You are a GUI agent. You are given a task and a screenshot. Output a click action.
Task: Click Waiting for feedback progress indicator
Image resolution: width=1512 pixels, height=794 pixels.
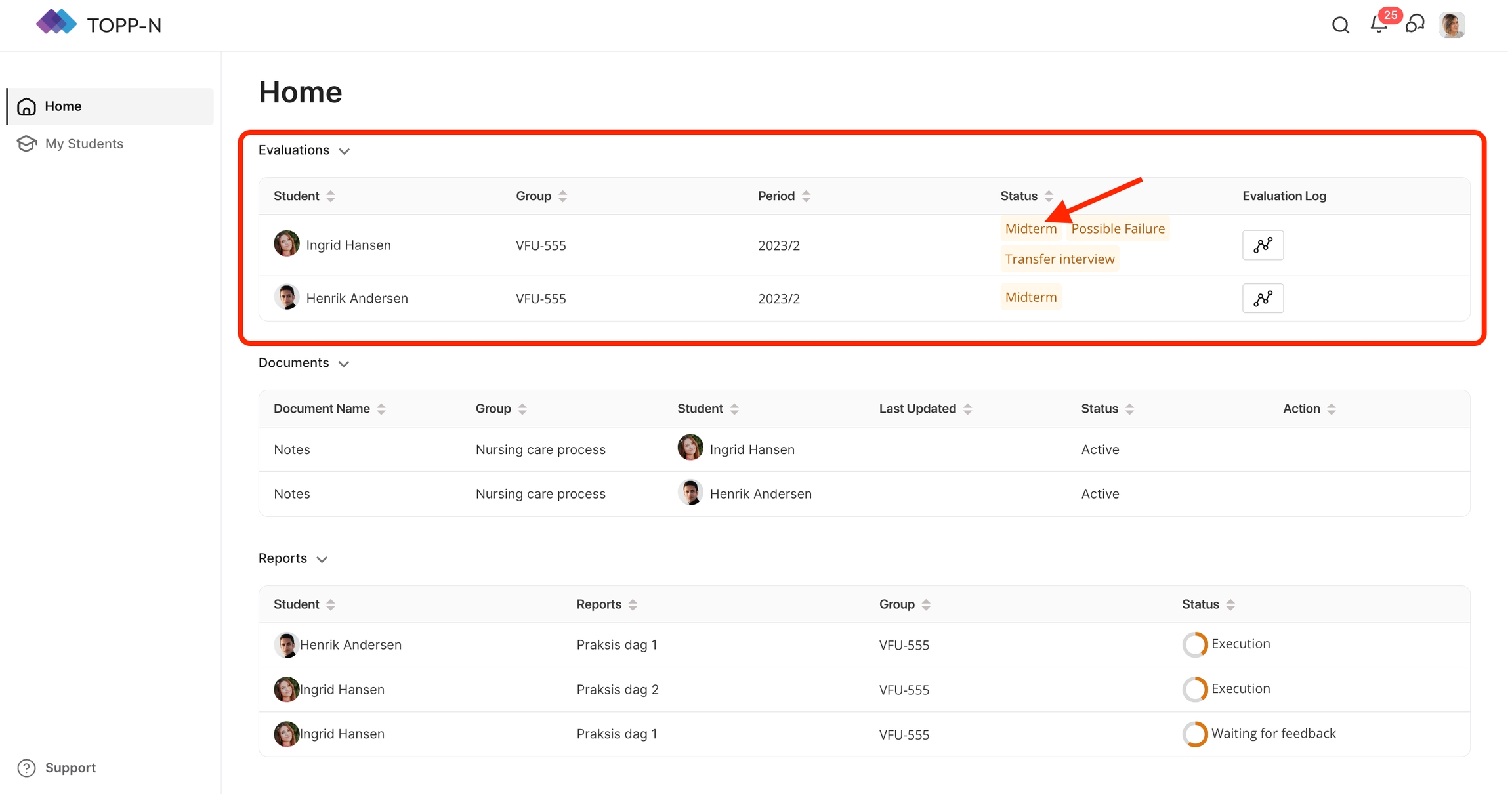point(1194,734)
